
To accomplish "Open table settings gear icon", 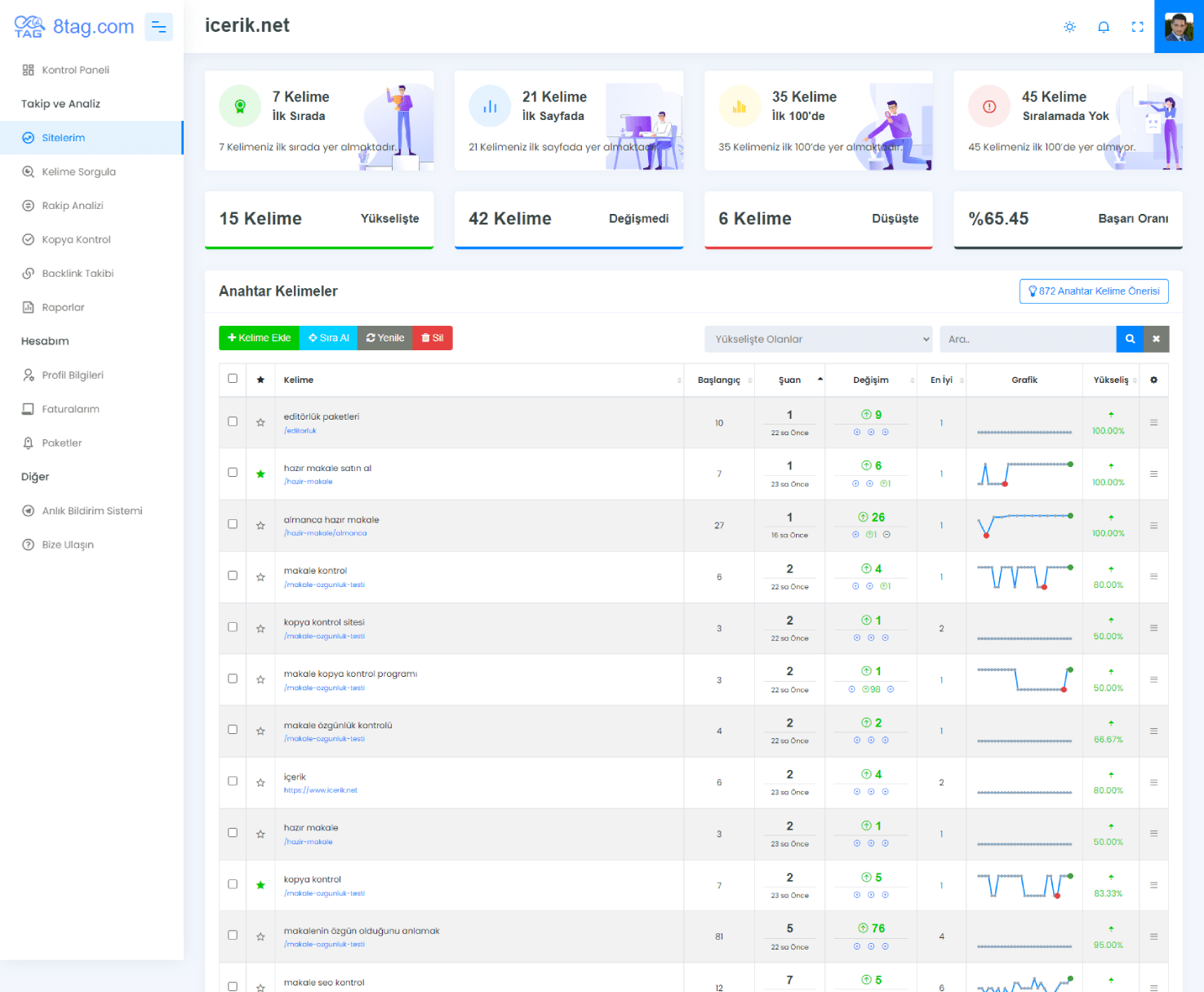I will 1153,380.
